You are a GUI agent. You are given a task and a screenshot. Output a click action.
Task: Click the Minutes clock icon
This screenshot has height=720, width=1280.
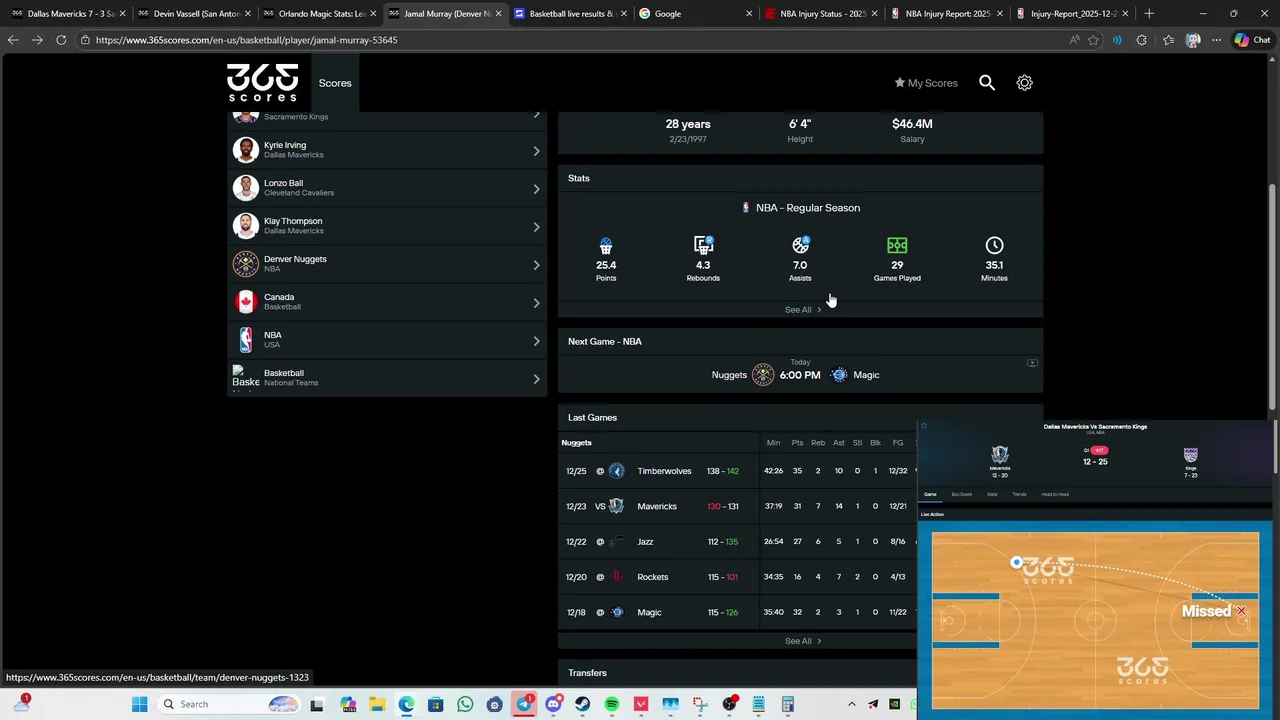click(x=994, y=245)
